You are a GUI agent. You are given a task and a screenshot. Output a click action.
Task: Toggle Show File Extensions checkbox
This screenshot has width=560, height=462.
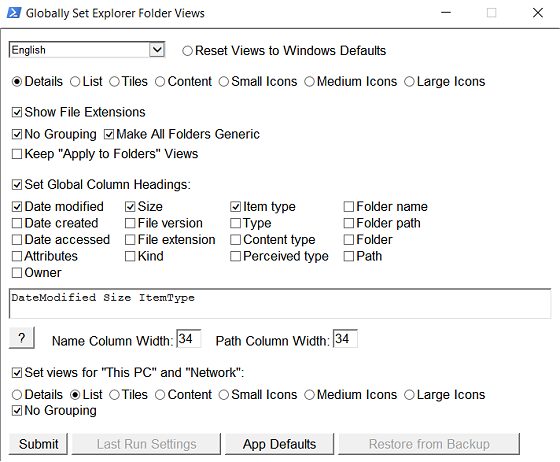[x=17, y=112]
